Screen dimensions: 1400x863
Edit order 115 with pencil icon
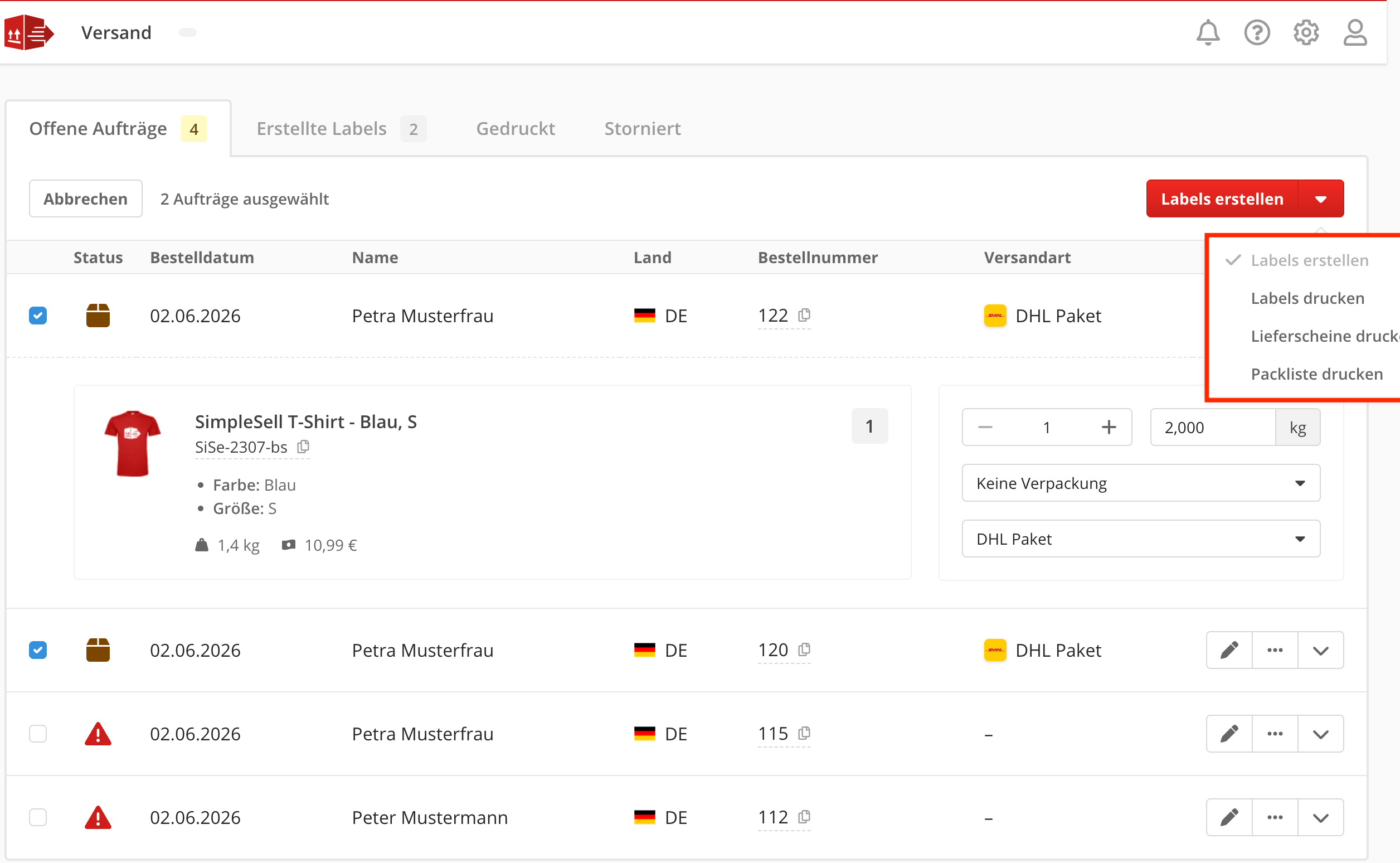pyautogui.click(x=1229, y=734)
